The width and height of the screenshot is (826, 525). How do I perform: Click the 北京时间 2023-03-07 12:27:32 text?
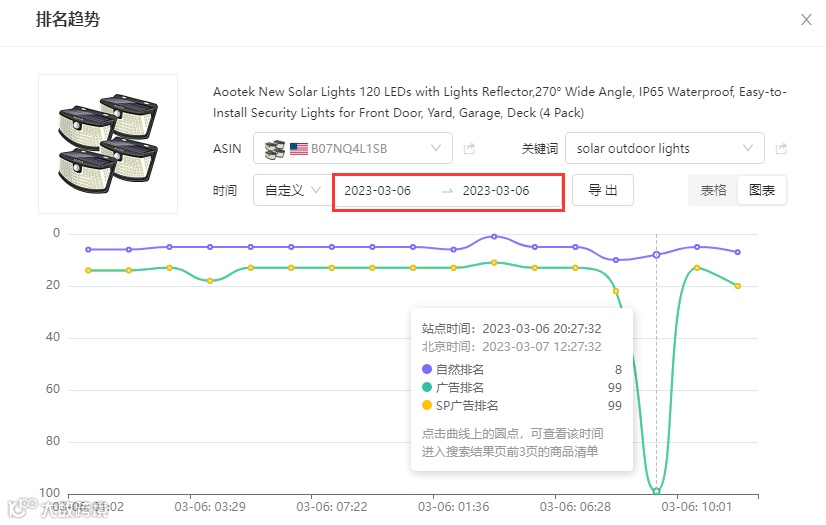tap(512, 346)
